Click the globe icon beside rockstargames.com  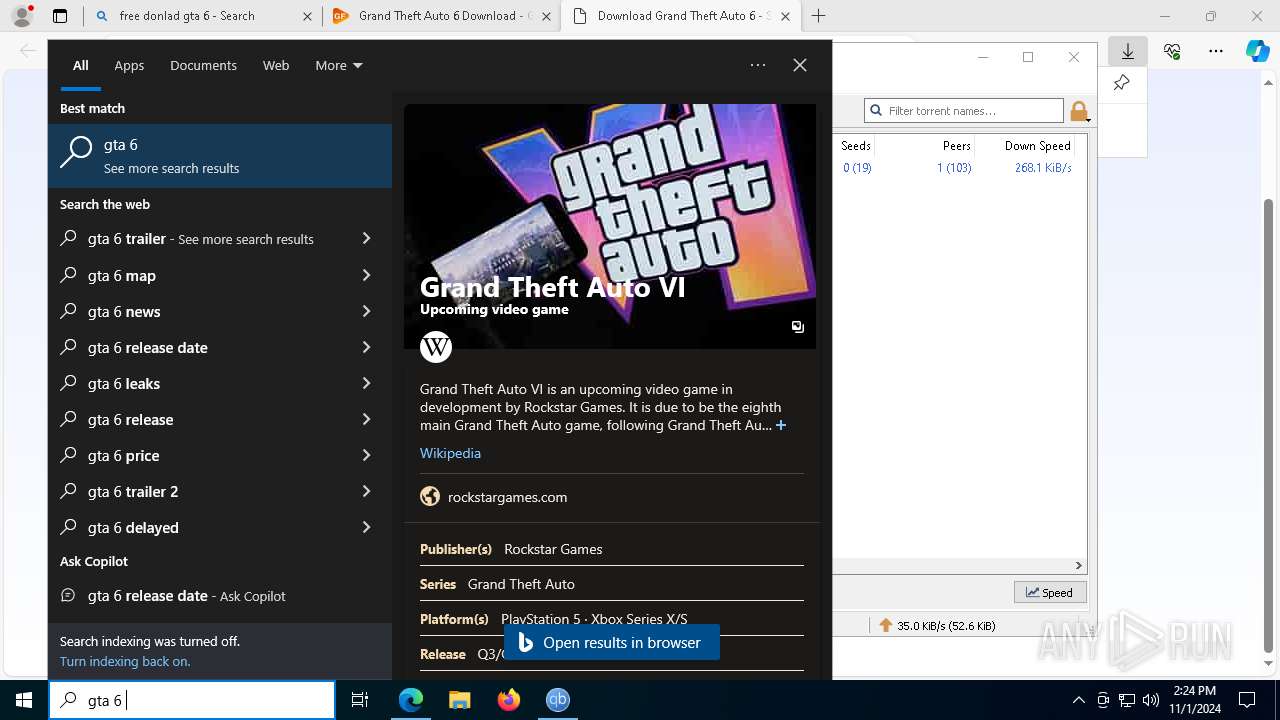tap(430, 497)
